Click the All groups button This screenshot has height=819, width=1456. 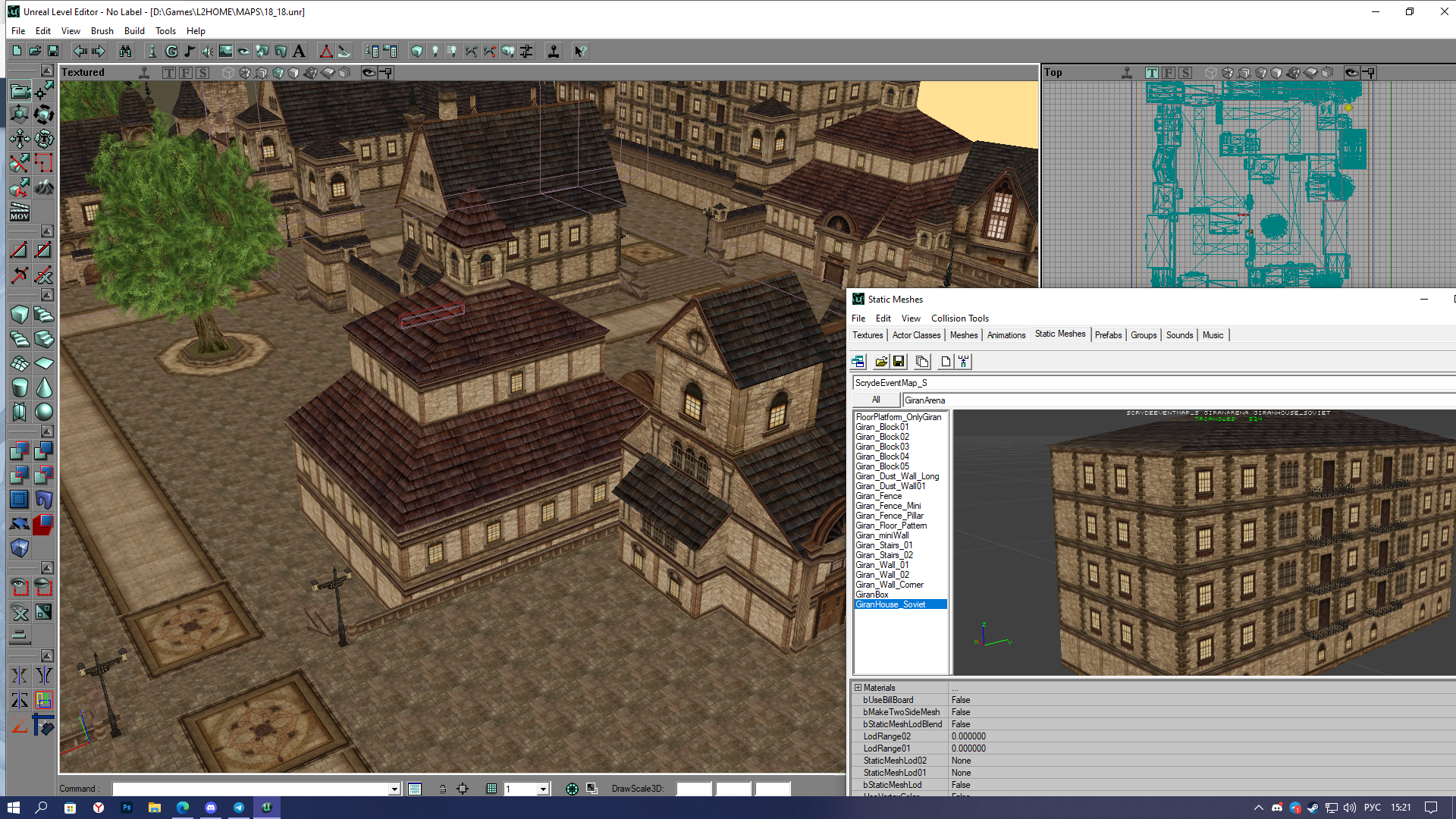pos(876,400)
